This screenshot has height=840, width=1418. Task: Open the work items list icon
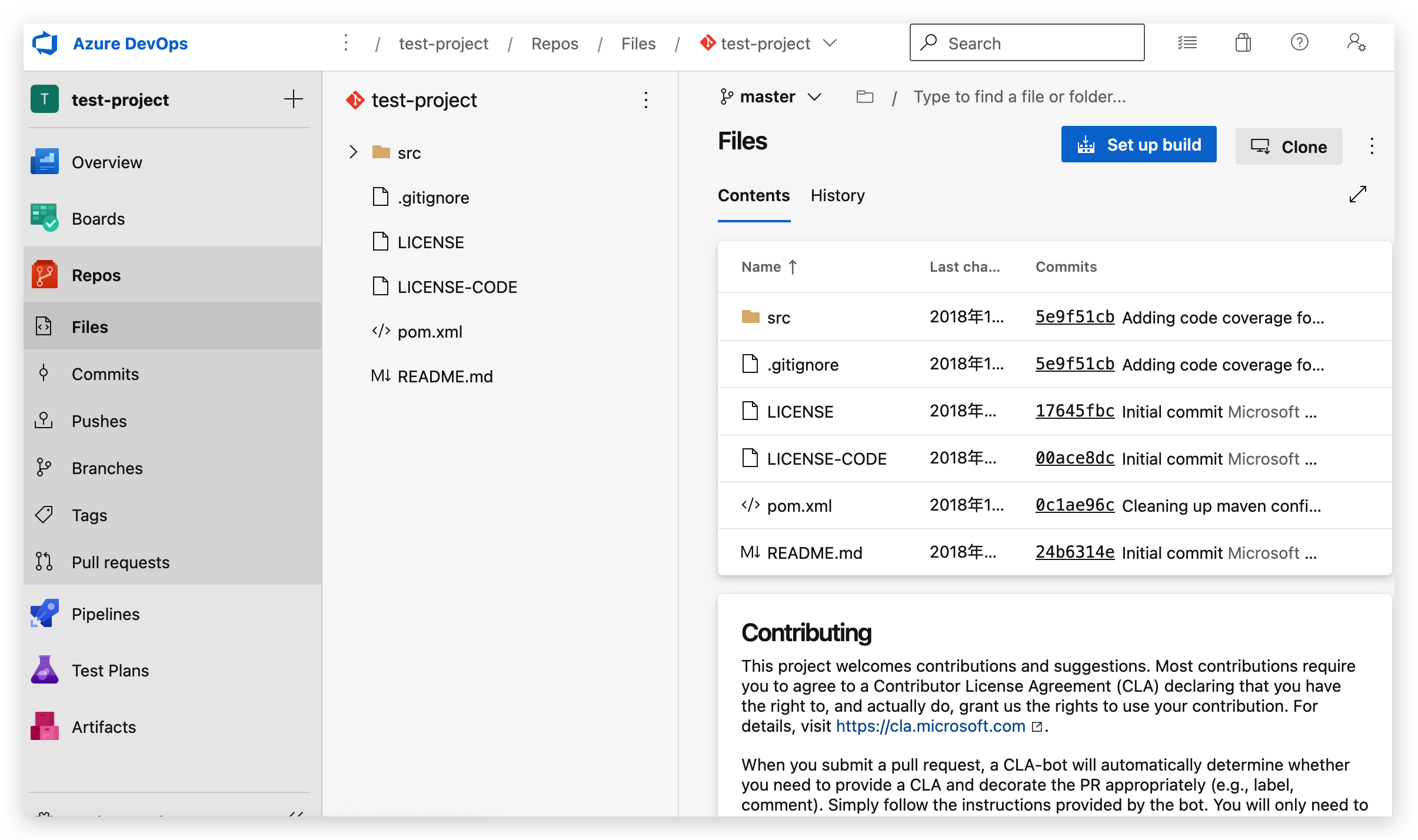1187,43
